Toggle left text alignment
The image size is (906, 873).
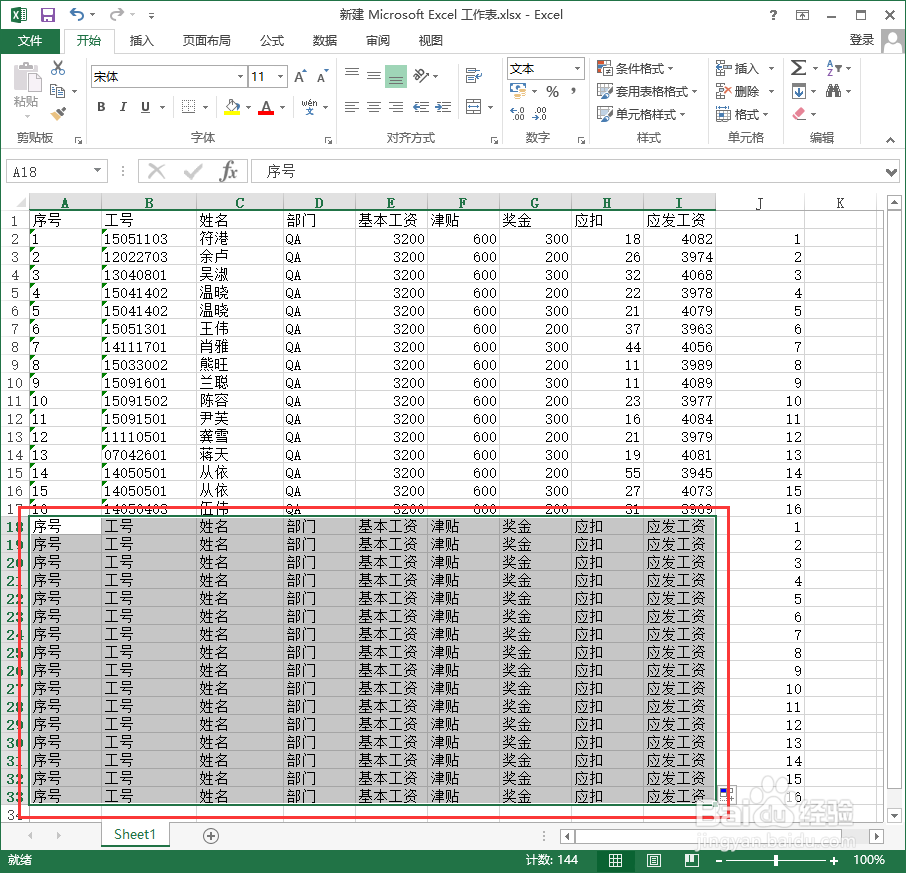click(x=352, y=107)
